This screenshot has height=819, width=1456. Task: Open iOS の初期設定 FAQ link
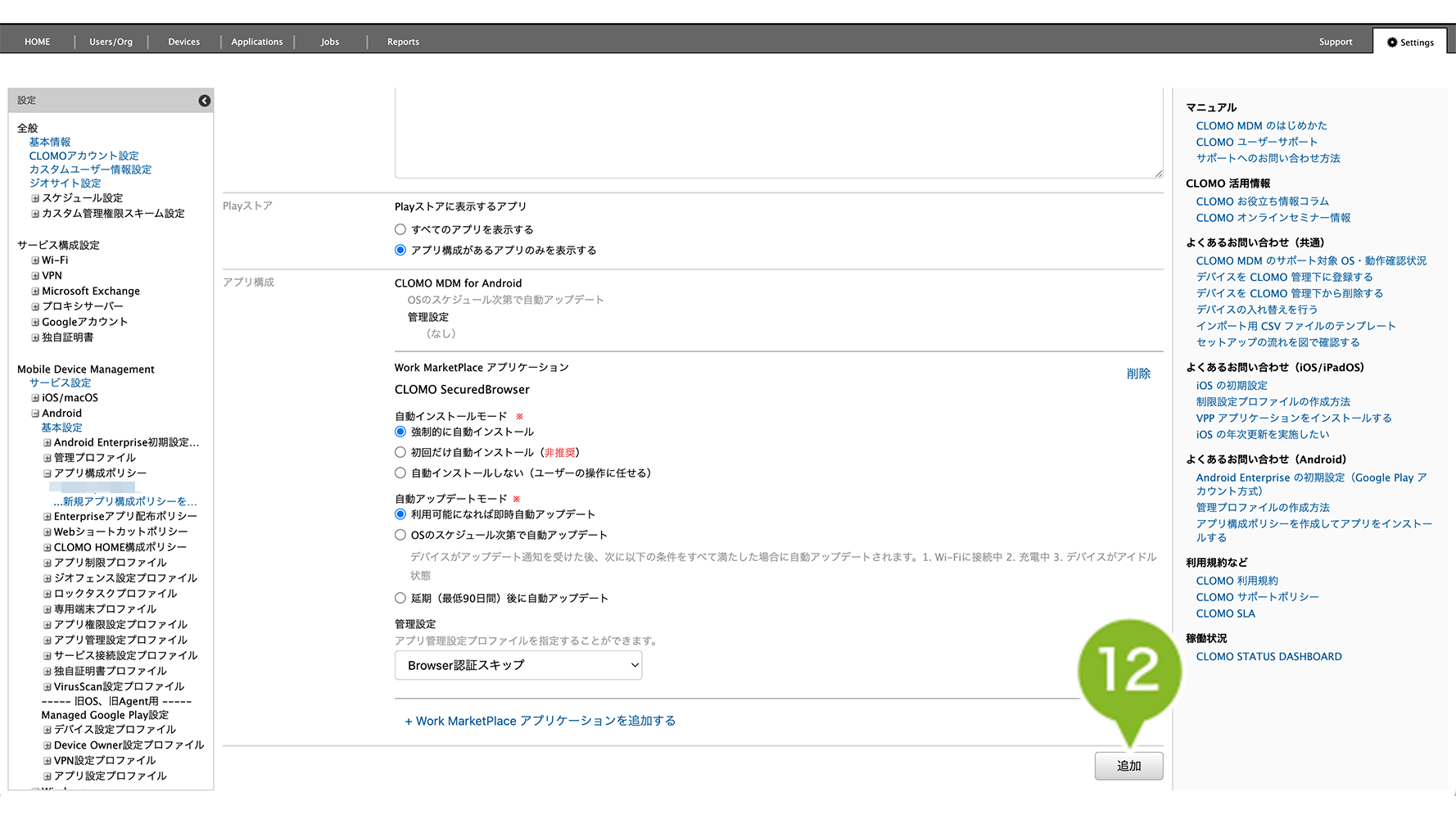(x=1232, y=386)
